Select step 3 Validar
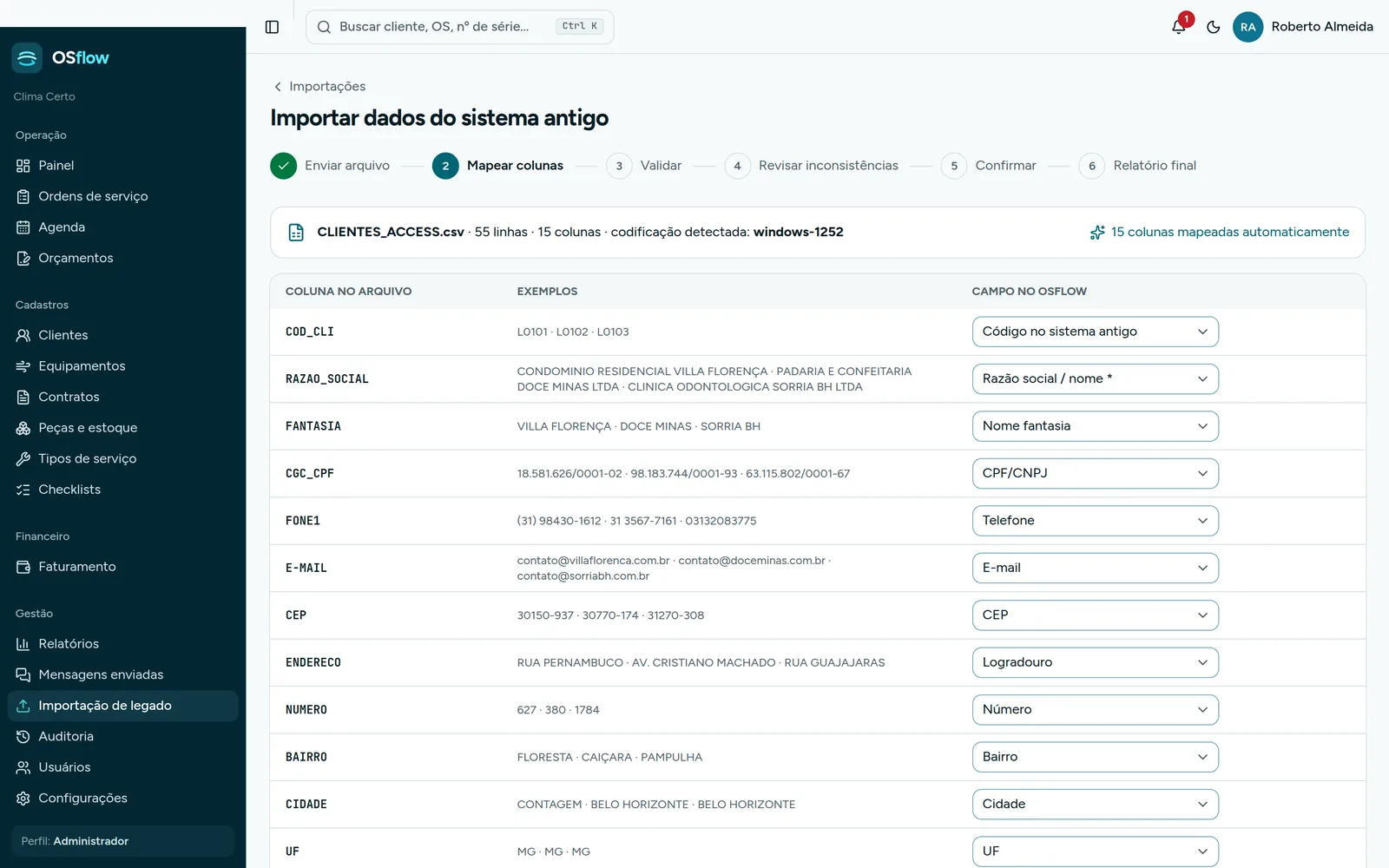 point(643,166)
